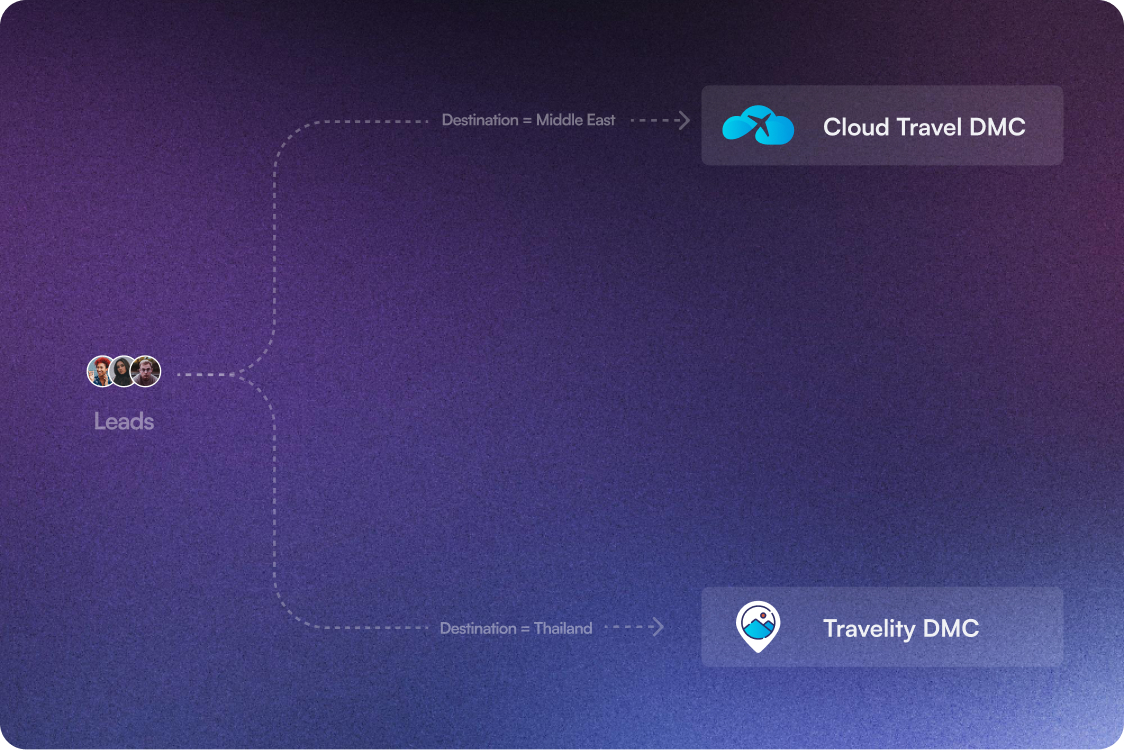Click the vertical dashed line above the junction
1124x750 pixels.
pos(274,250)
